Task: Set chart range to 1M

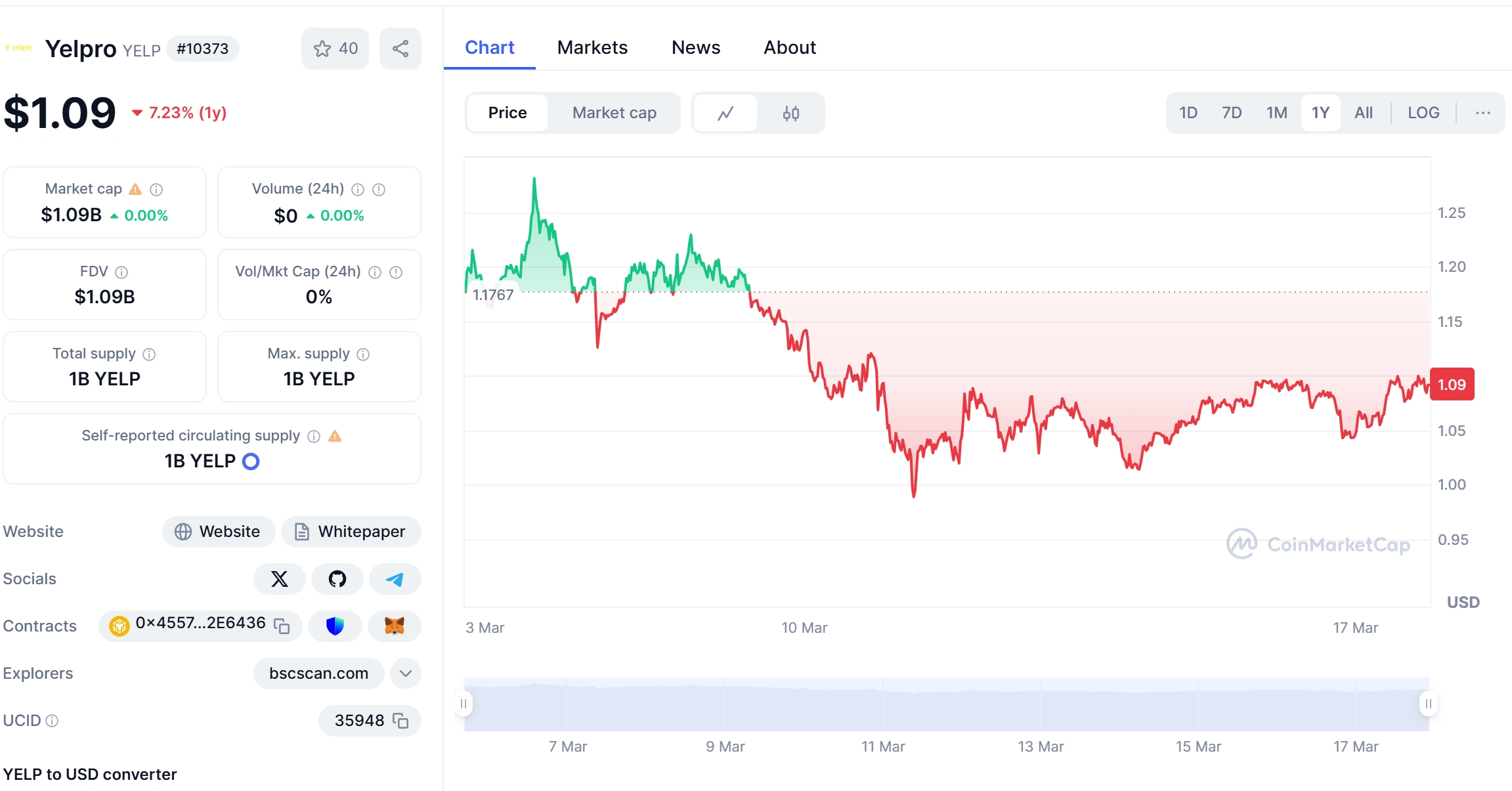Action: click(x=1277, y=113)
